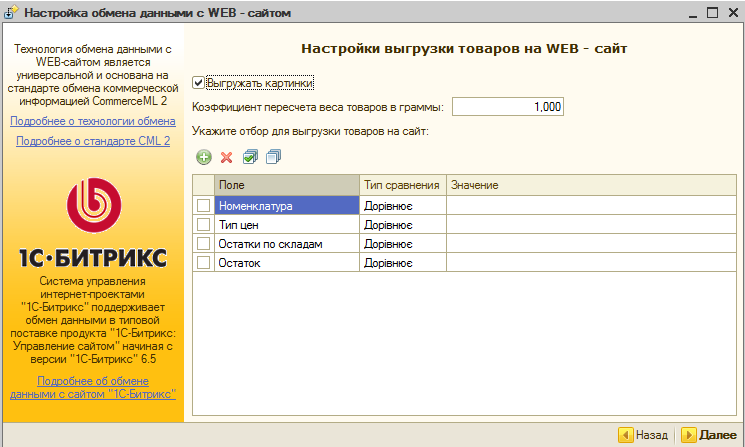Click the value cell of Остаток row
This screenshot has height=447, width=745.
pos(591,262)
